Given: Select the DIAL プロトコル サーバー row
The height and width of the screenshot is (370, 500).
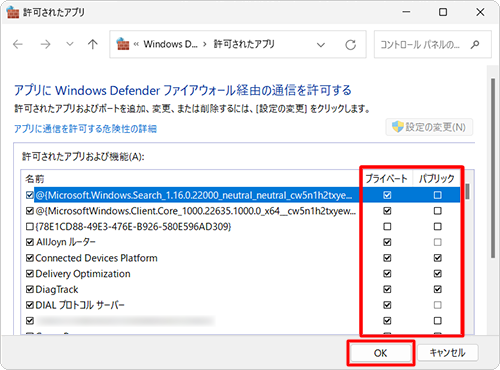Looking at the screenshot, I should (x=80, y=305).
